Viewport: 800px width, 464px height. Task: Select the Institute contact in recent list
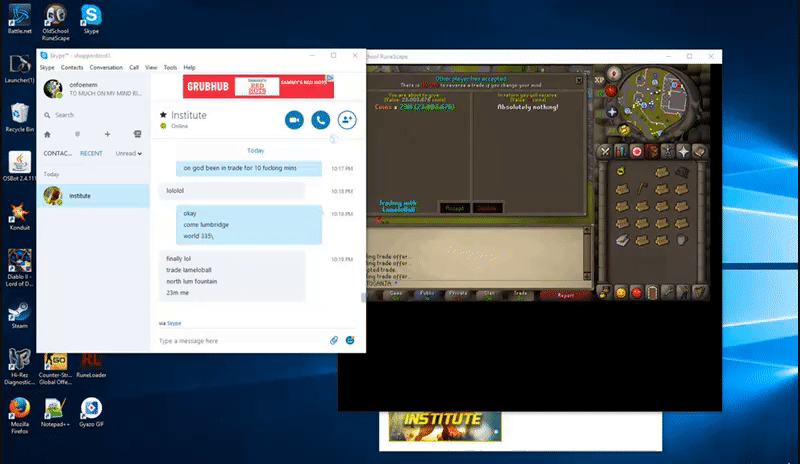coord(93,196)
